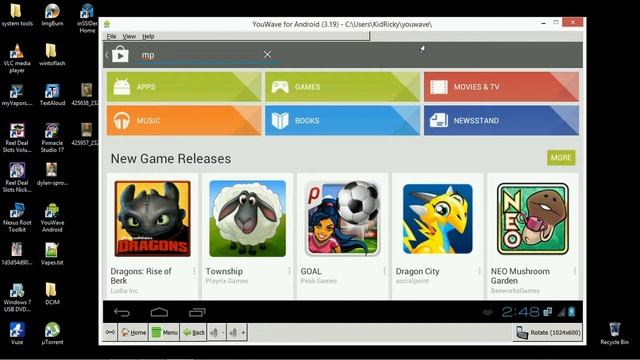Select the Vuze desktop icon

17,333
